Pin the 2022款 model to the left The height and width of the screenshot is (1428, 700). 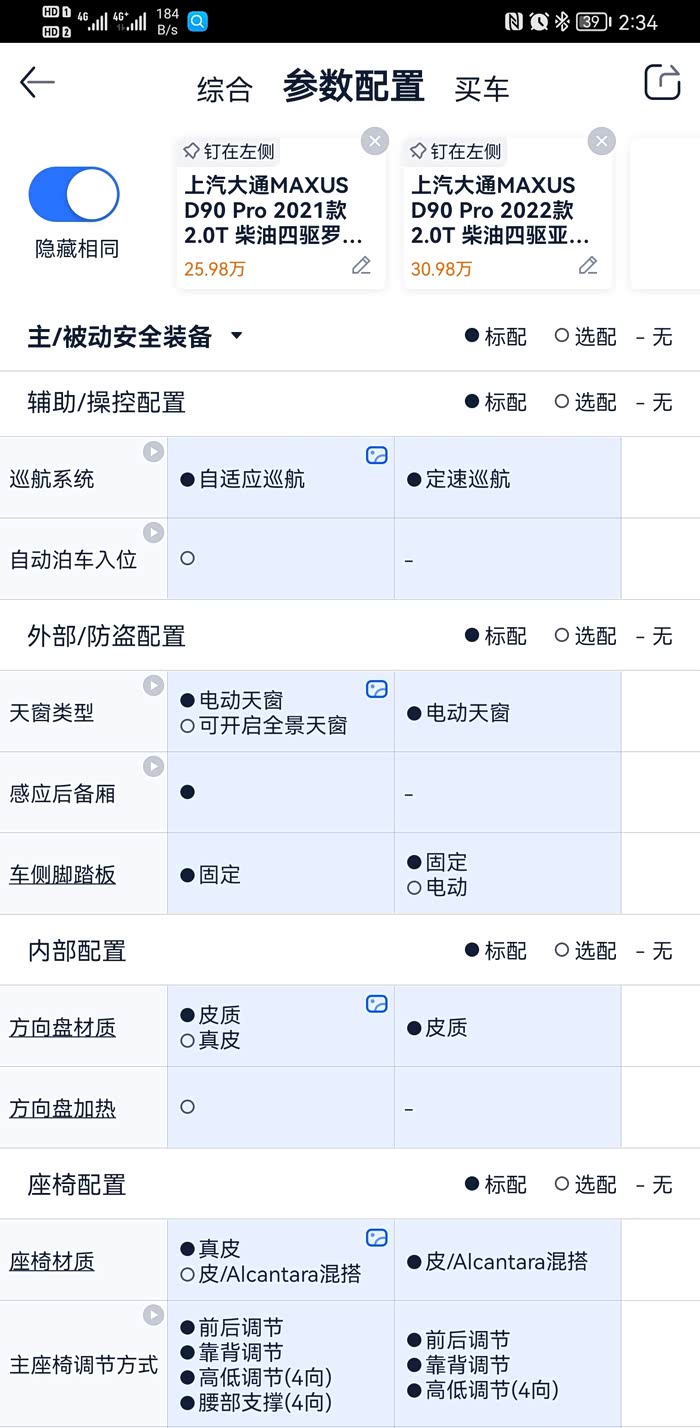click(455, 152)
